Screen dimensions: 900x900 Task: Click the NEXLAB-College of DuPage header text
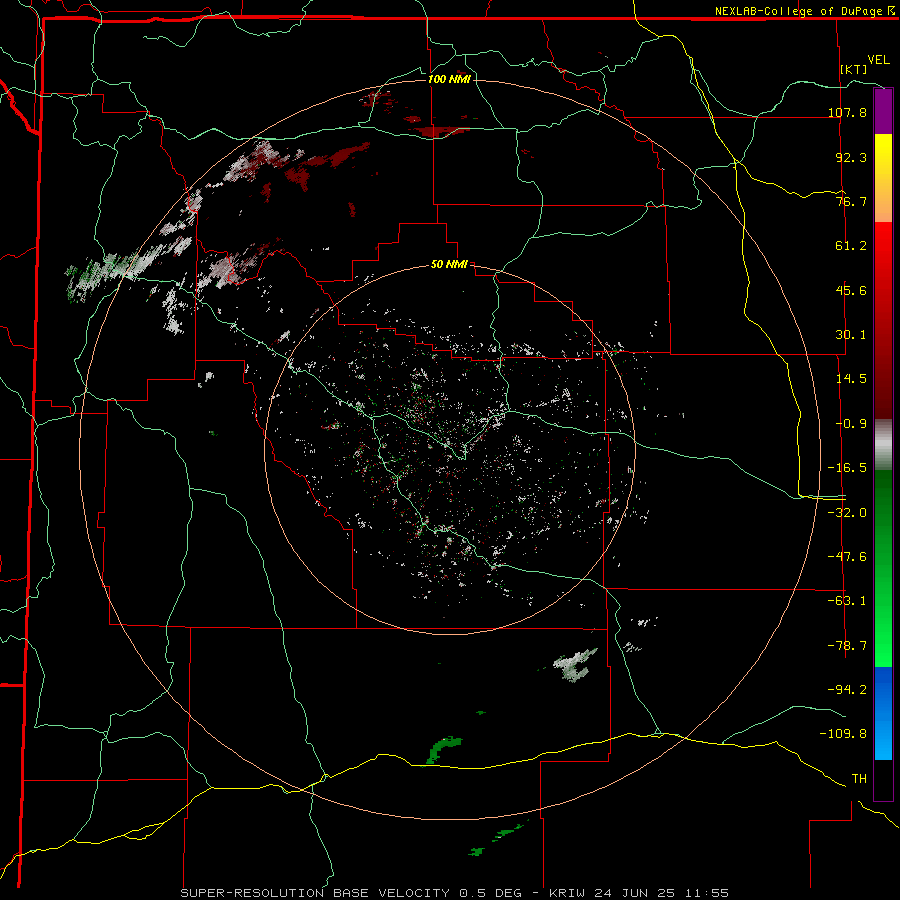804,11
